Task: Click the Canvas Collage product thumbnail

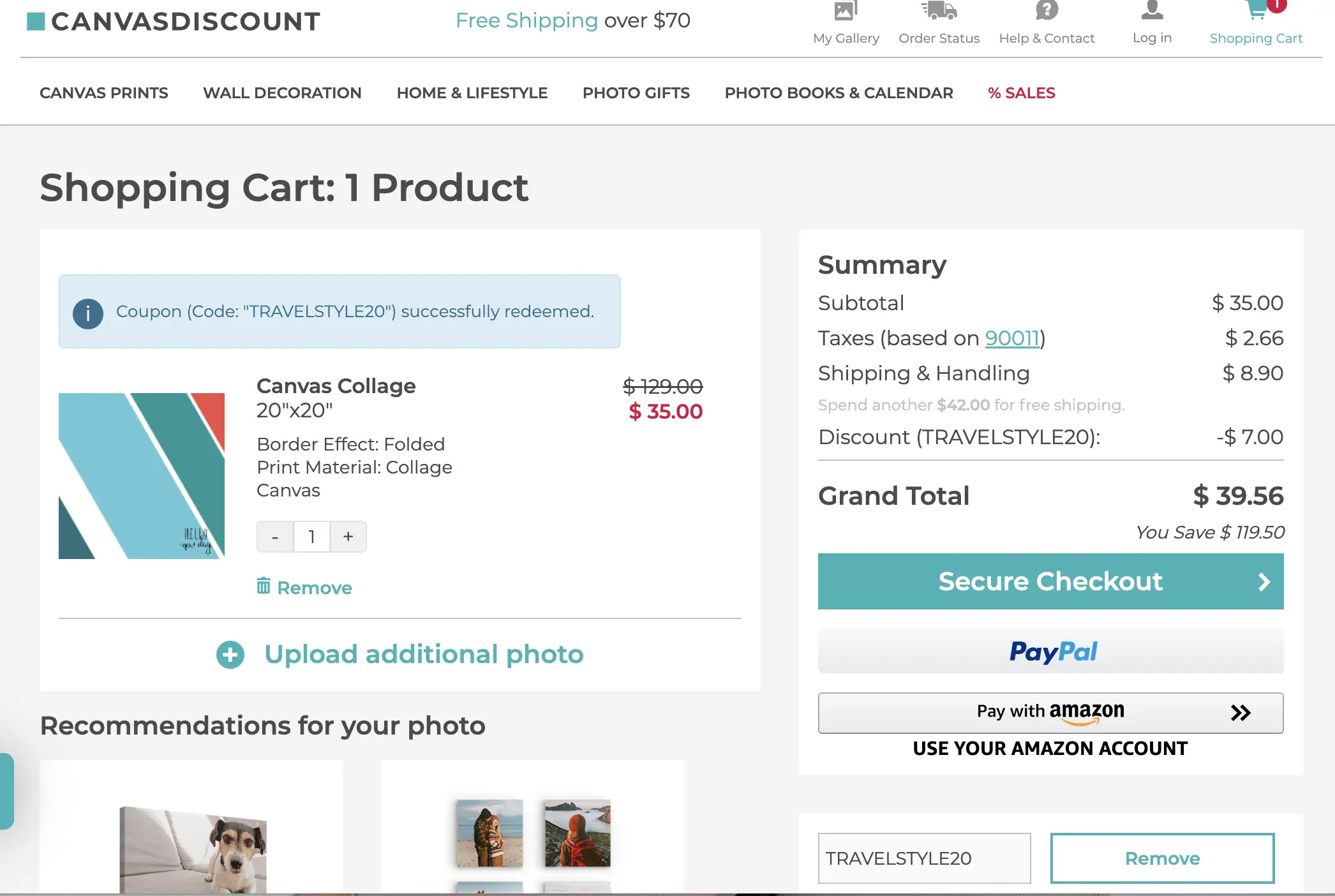Action: point(142,476)
